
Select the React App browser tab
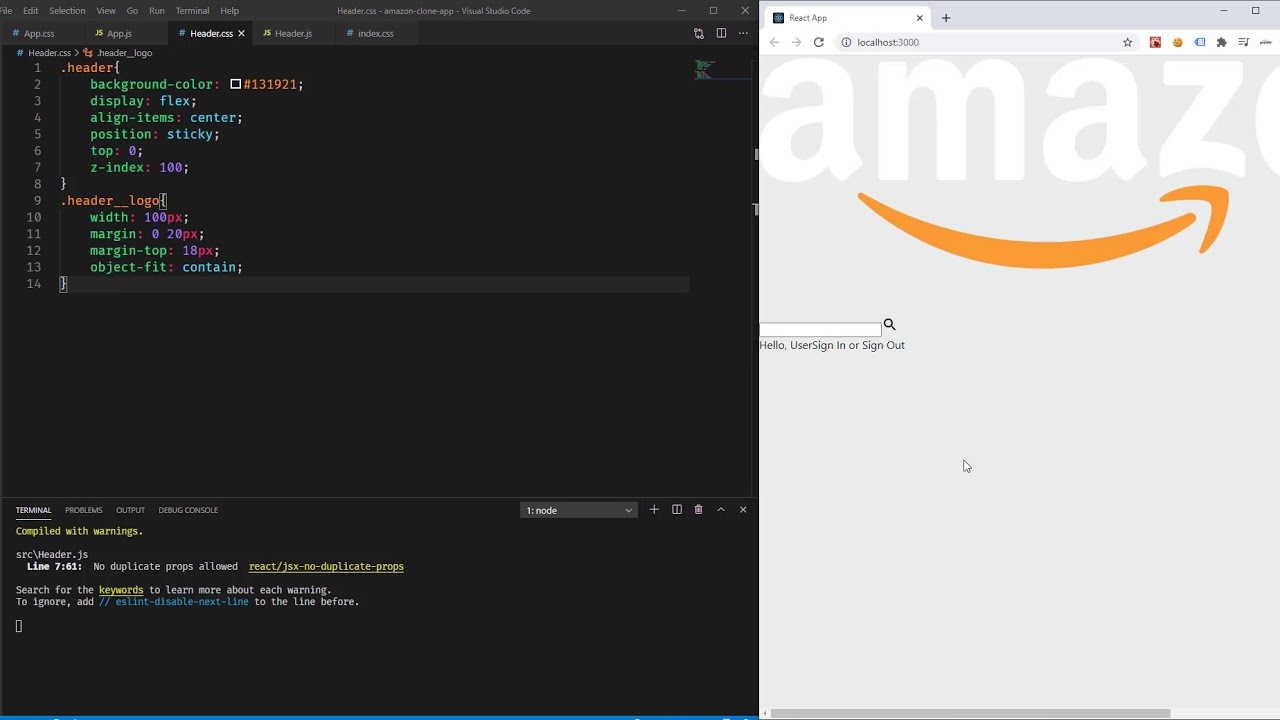coord(848,18)
